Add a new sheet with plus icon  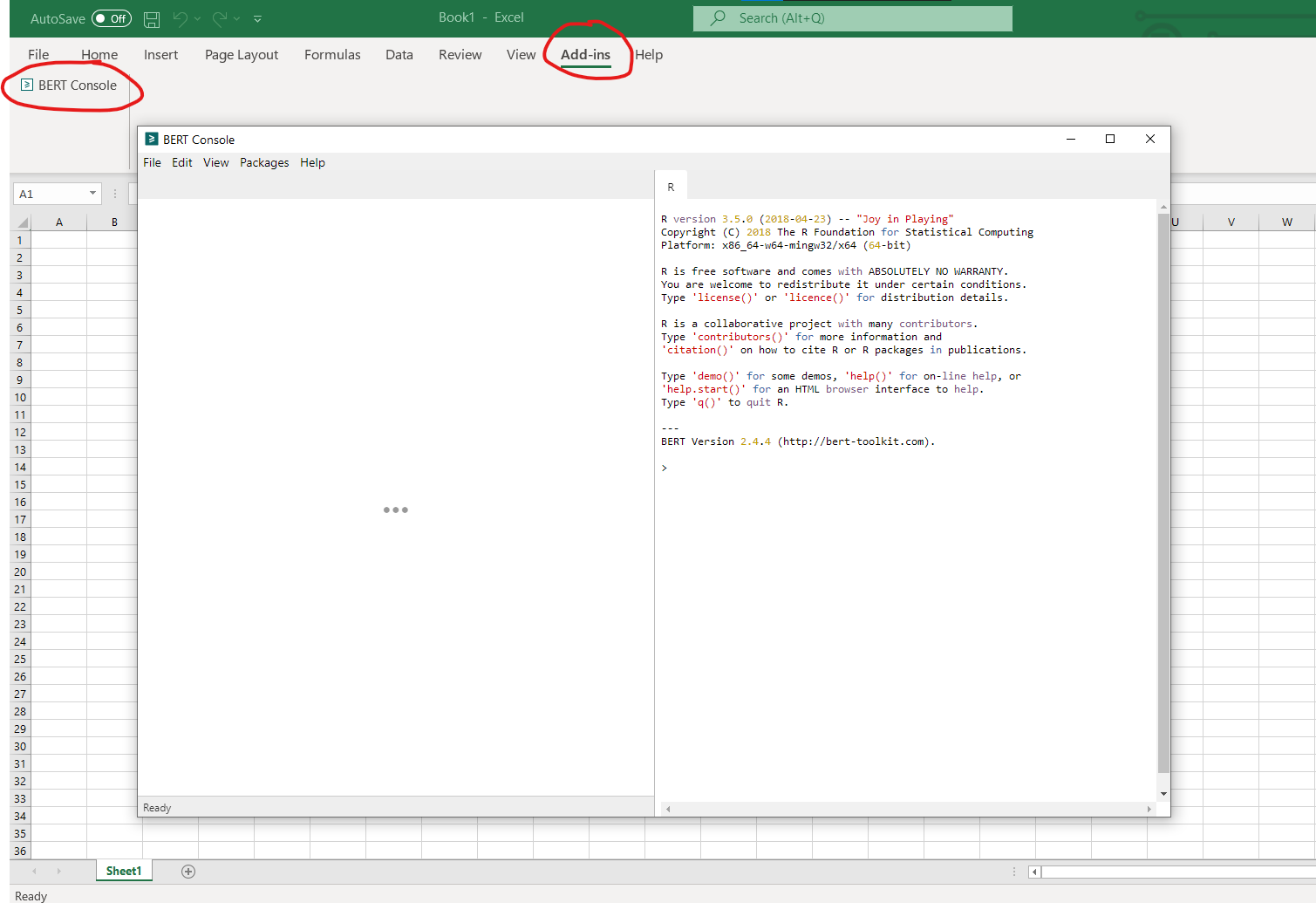click(188, 871)
